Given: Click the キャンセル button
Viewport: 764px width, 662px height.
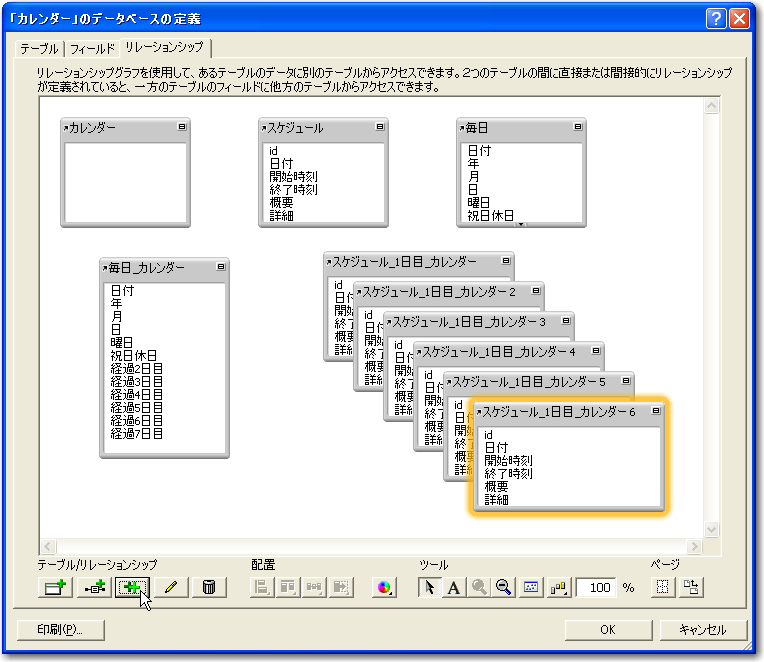Looking at the screenshot, I should (702, 630).
